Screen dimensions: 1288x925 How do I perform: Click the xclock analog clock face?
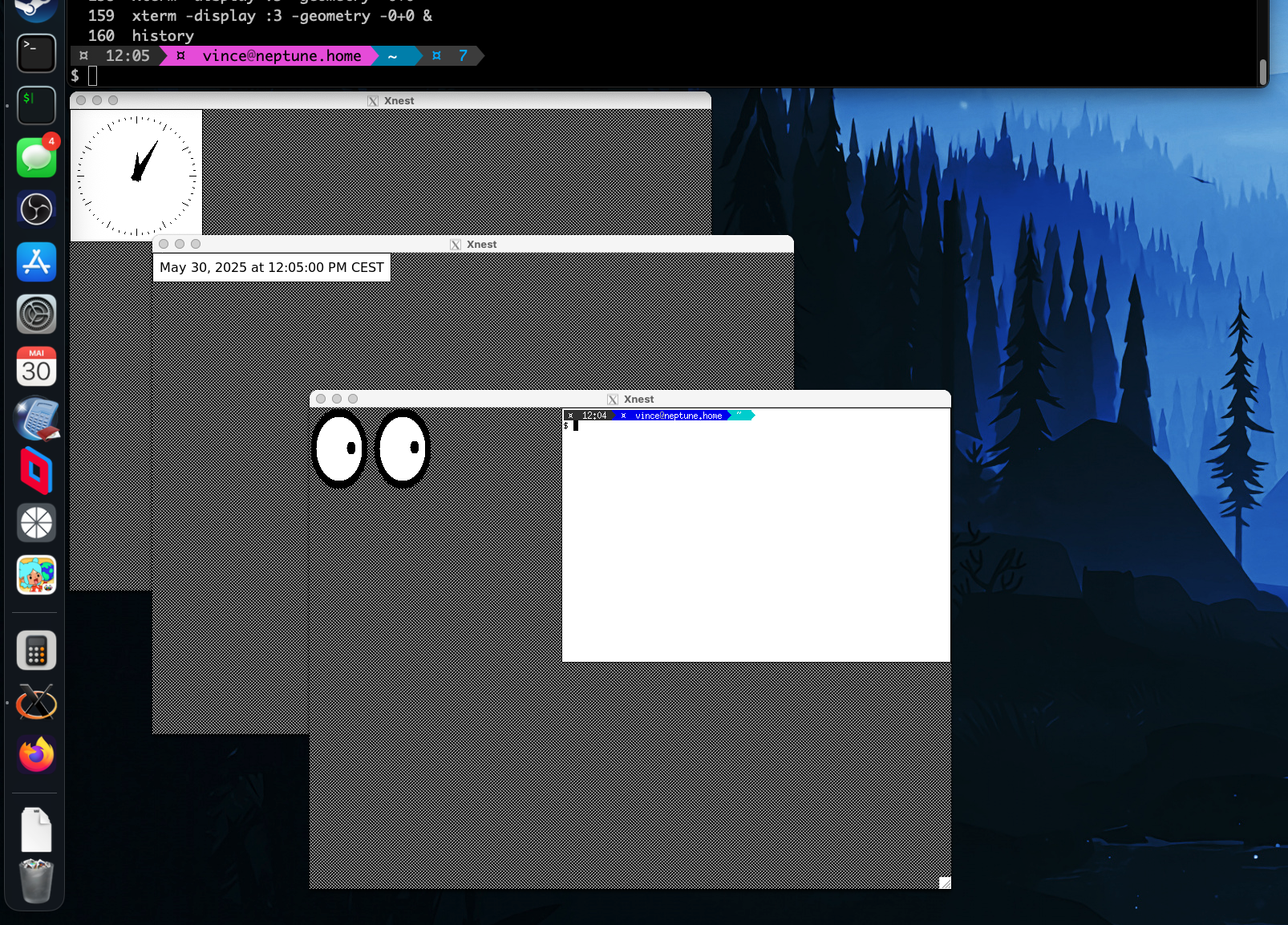click(x=136, y=175)
